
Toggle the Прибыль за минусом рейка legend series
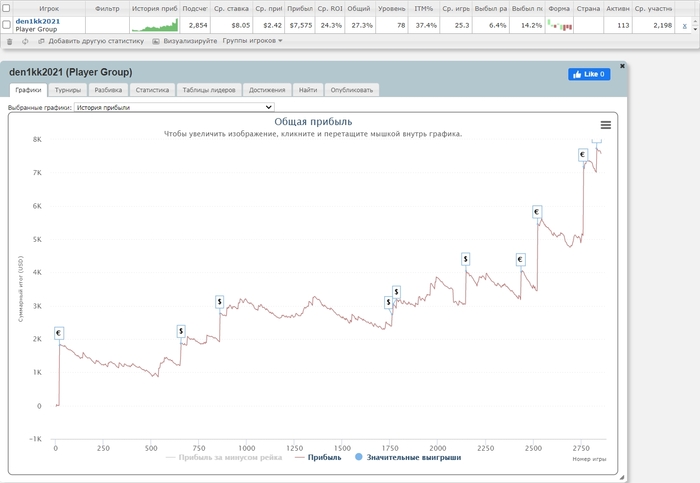[x=224, y=458]
